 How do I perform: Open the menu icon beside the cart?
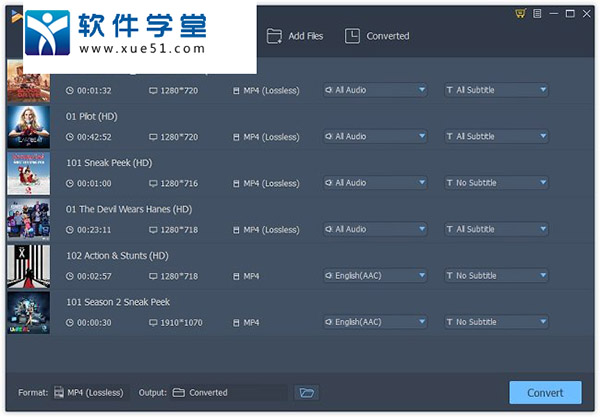click(x=537, y=13)
